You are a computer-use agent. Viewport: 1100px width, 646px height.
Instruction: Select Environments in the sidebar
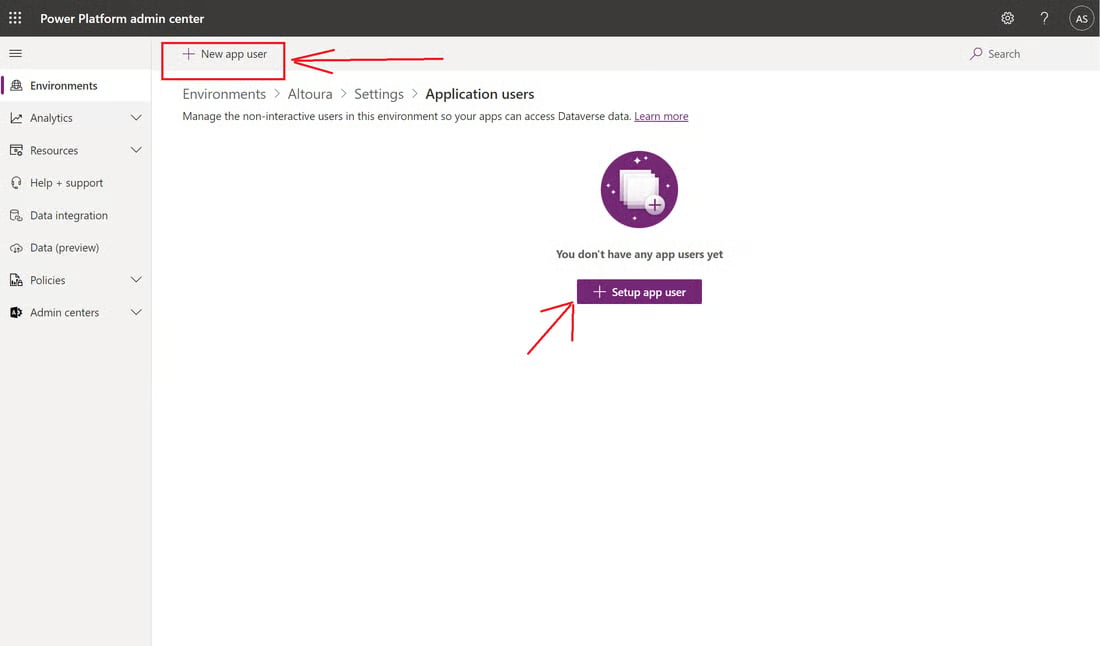pos(75,86)
